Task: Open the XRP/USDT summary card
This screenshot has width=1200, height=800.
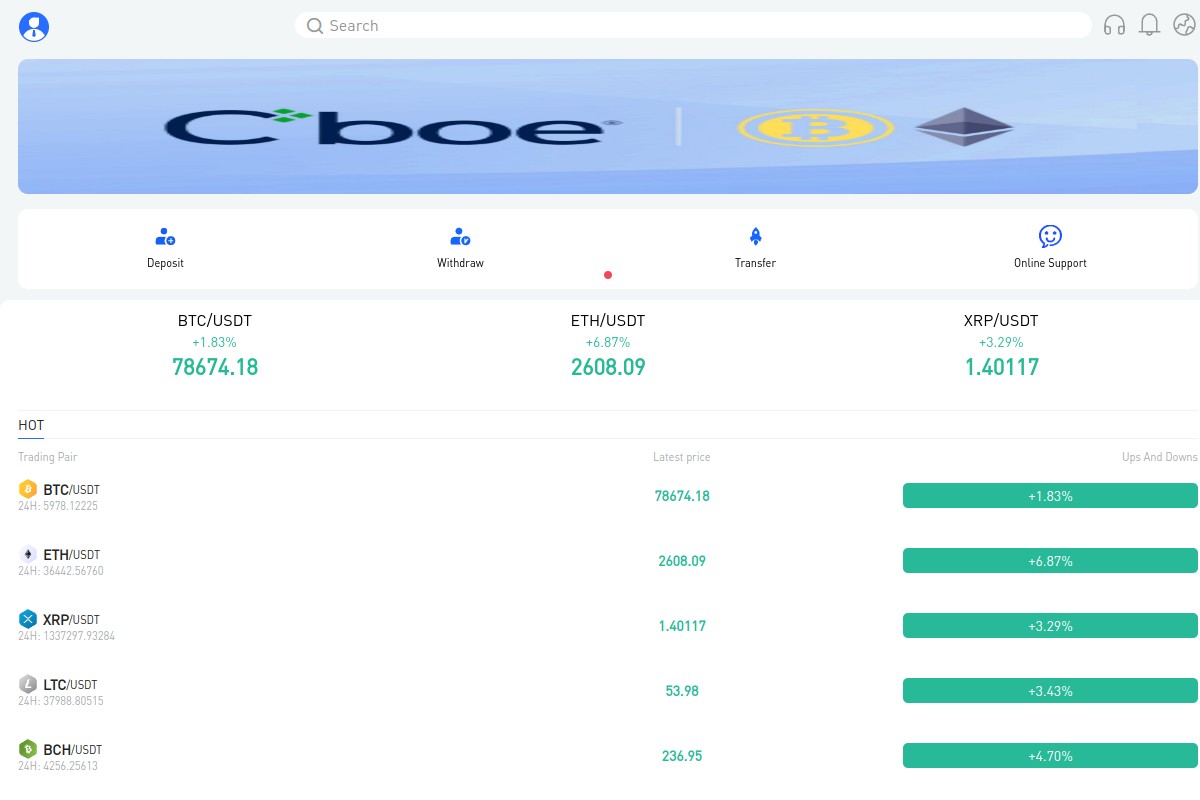Action: pyautogui.click(x=1001, y=345)
